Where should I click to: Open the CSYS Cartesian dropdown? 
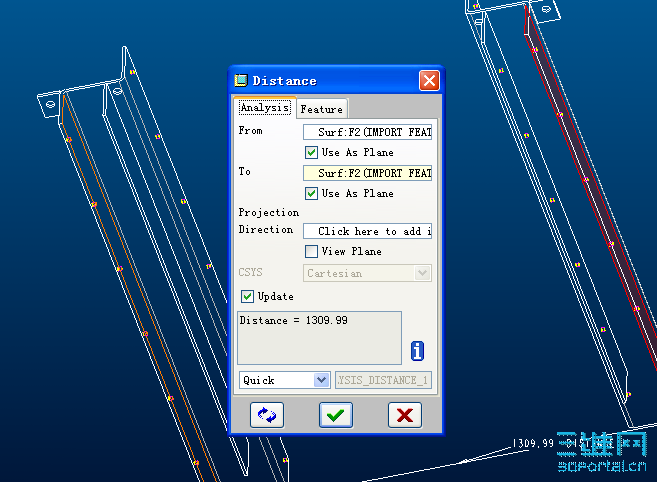367,273
